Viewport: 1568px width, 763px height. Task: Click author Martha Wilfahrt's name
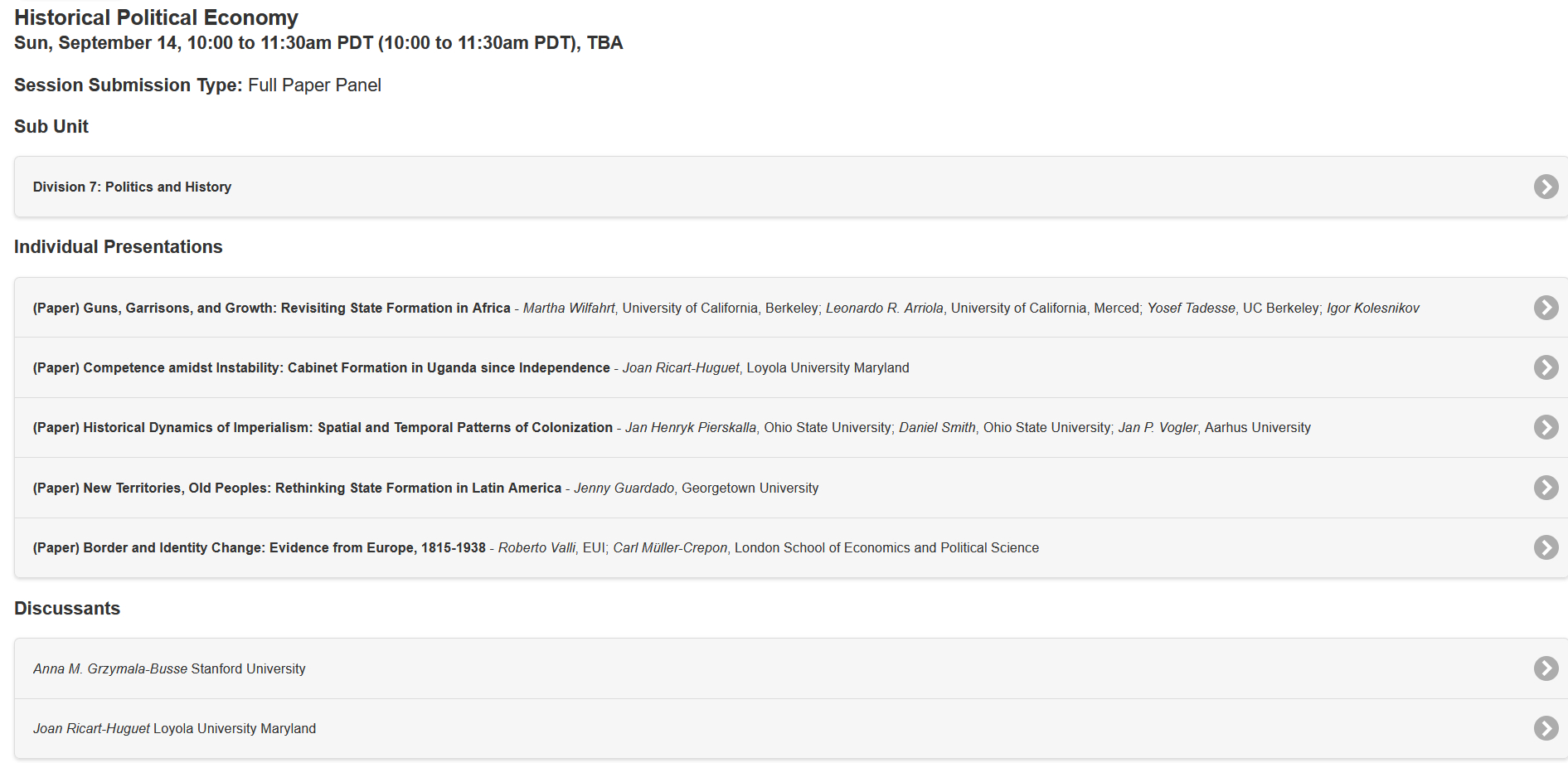click(569, 309)
